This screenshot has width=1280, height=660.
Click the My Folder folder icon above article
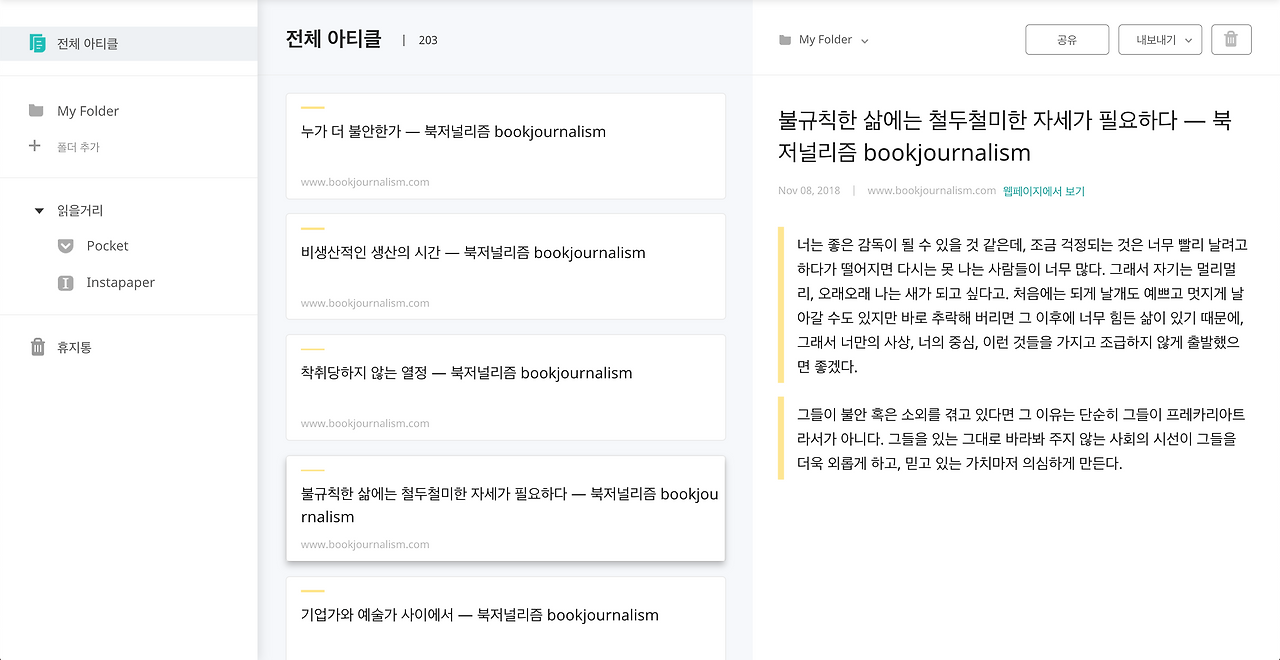(x=786, y=39)
